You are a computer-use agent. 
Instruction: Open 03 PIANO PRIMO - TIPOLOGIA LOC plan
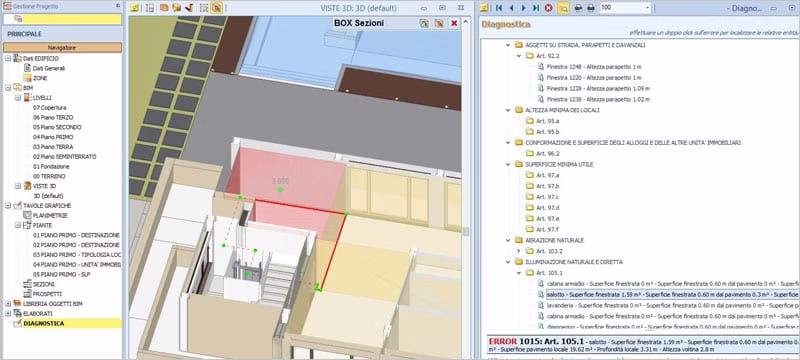click(77, 254)
